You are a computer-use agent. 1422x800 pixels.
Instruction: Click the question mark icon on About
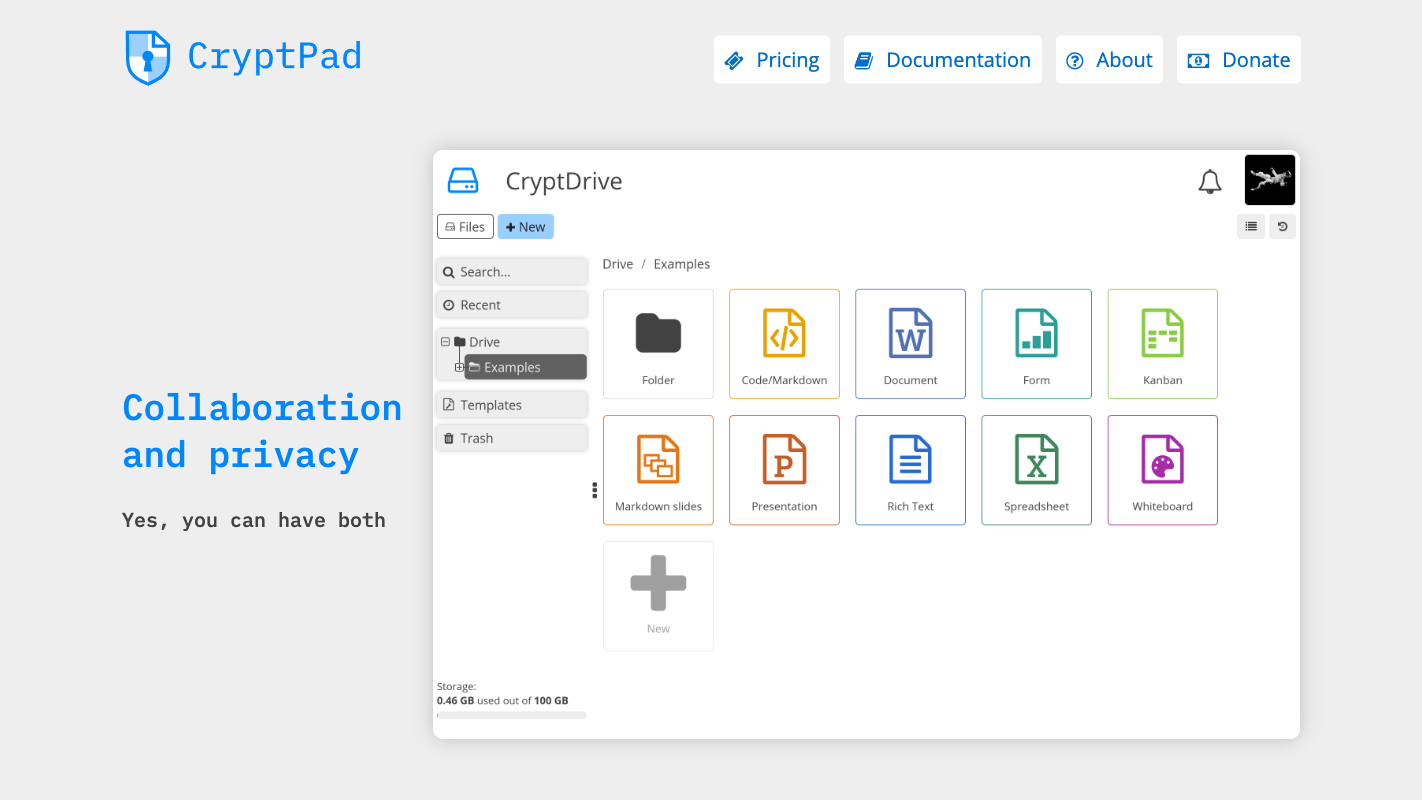[x=1075, y=61]
